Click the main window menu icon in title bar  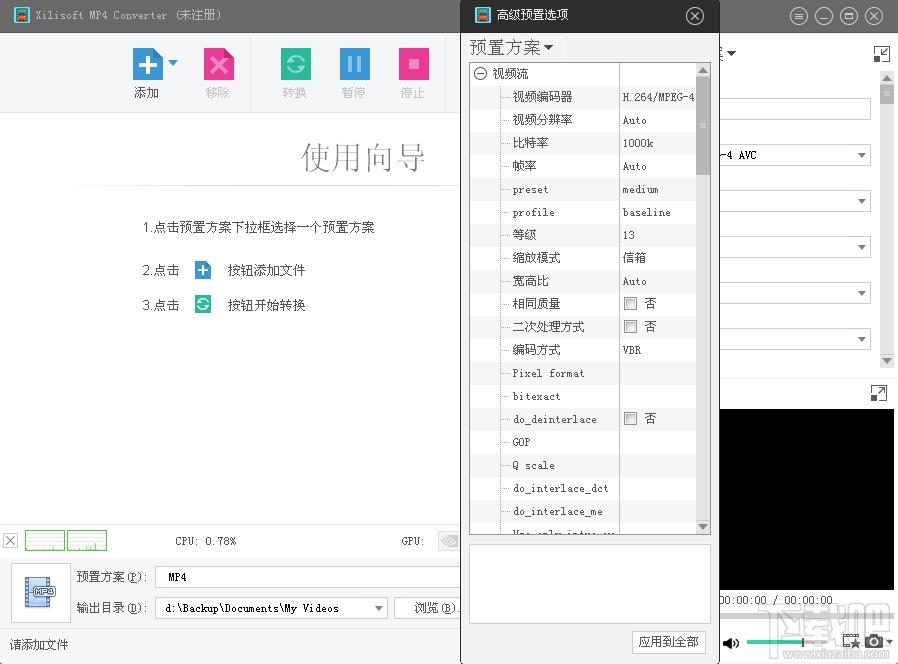[798, 16]
